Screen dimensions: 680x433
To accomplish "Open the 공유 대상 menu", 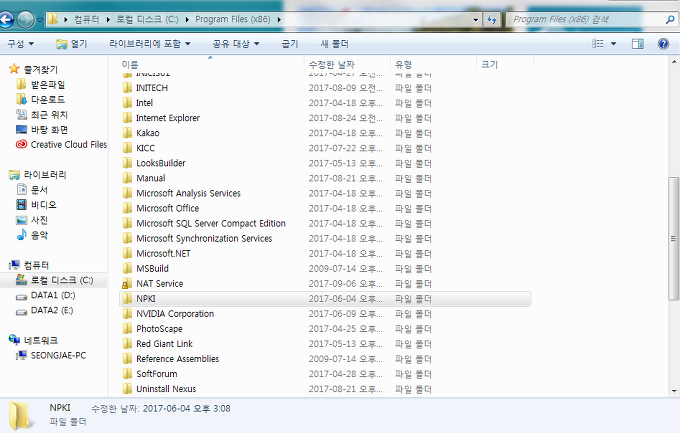I will [236, 44].
